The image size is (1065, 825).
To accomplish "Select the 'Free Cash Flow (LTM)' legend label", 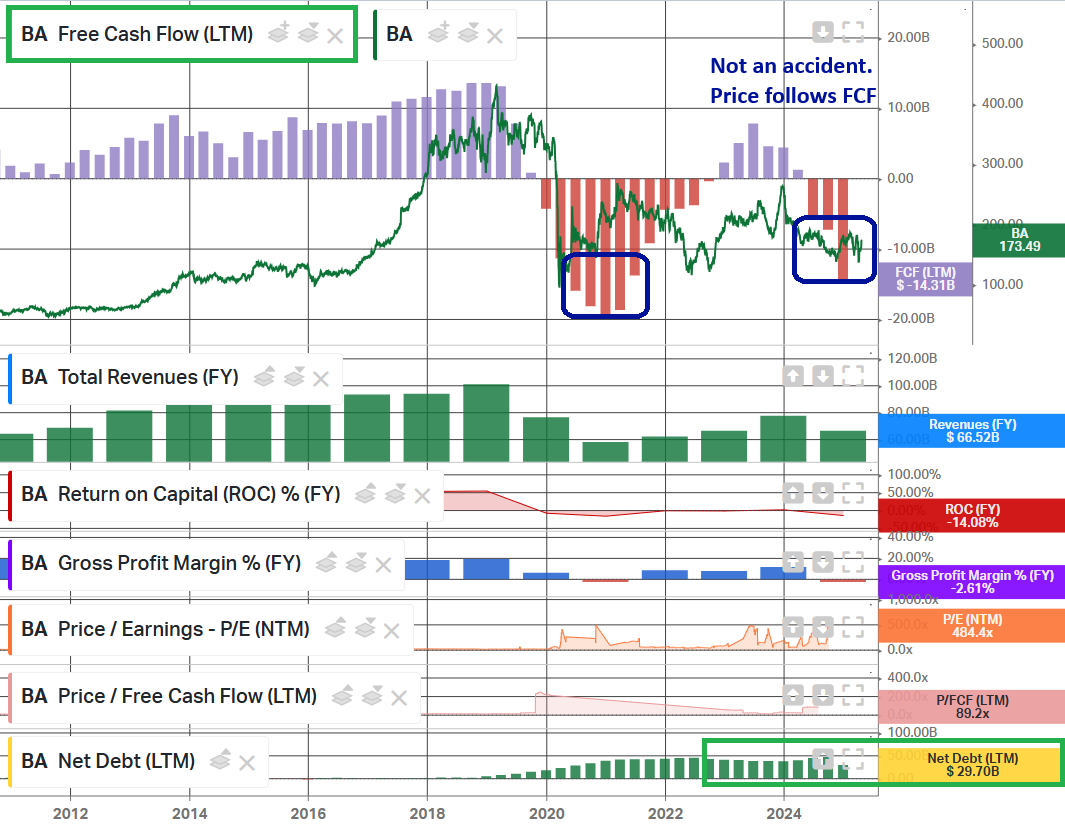I will 156,34.
